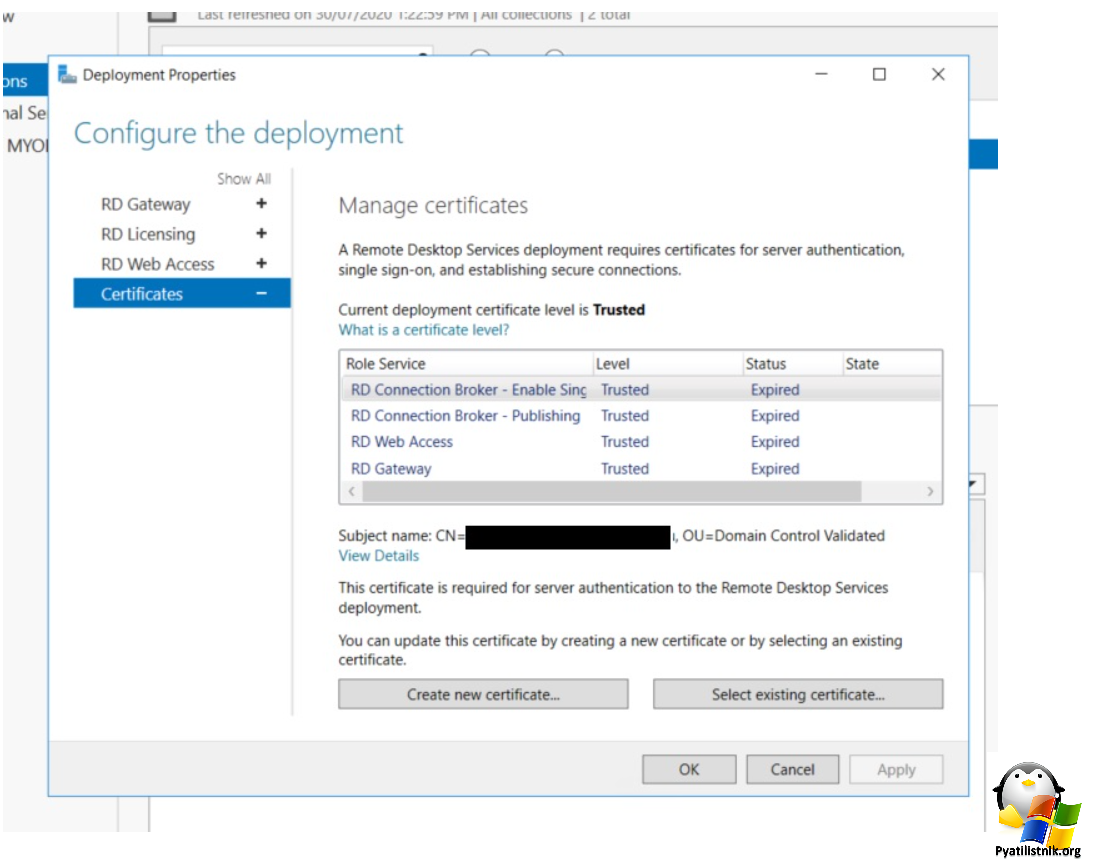Select the Certificates page
The width and height of the screenshot is (1095, 860).
[x=182, y=293]
